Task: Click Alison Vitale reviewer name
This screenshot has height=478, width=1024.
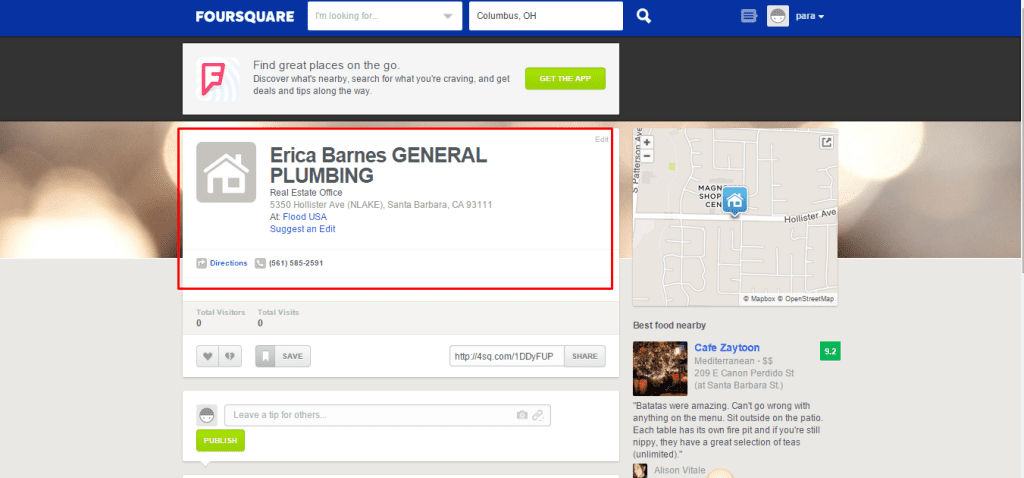Action: click(x=678, y=471)
